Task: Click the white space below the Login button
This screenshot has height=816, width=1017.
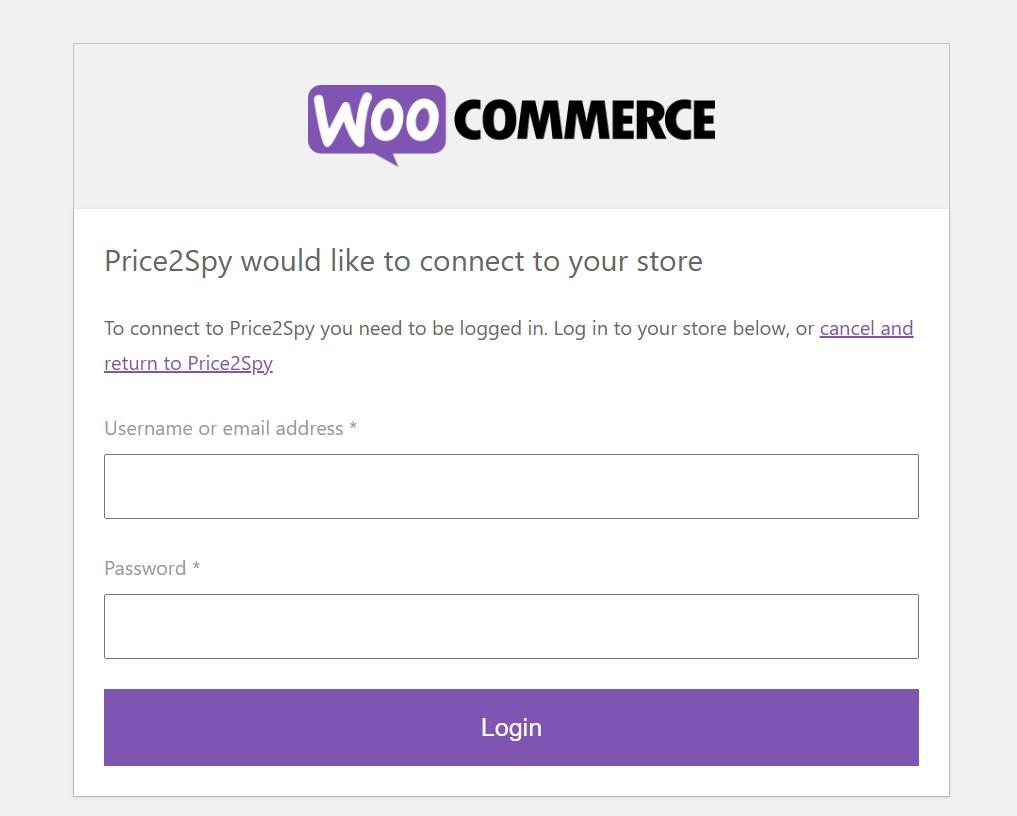Action: (x=511, y=781)
